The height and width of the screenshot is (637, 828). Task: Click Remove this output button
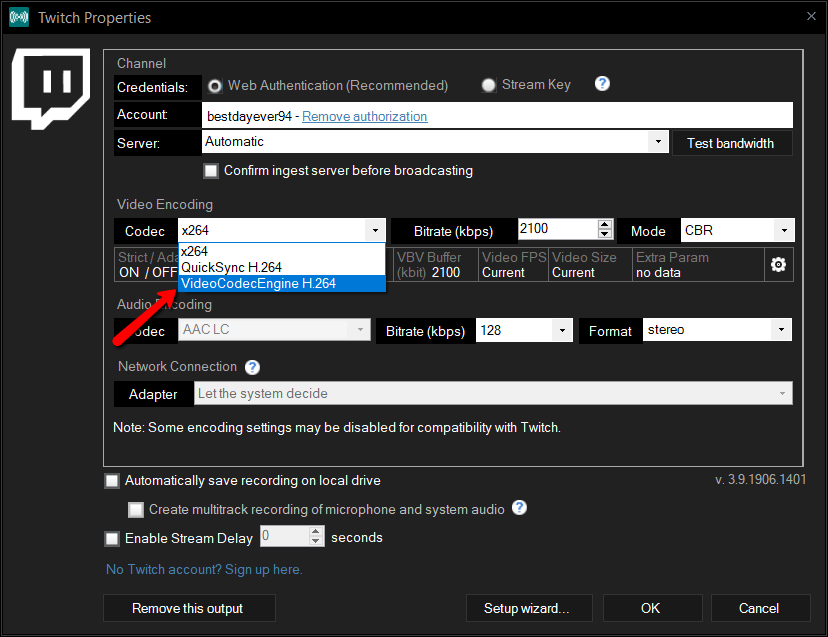click(189, 608)
